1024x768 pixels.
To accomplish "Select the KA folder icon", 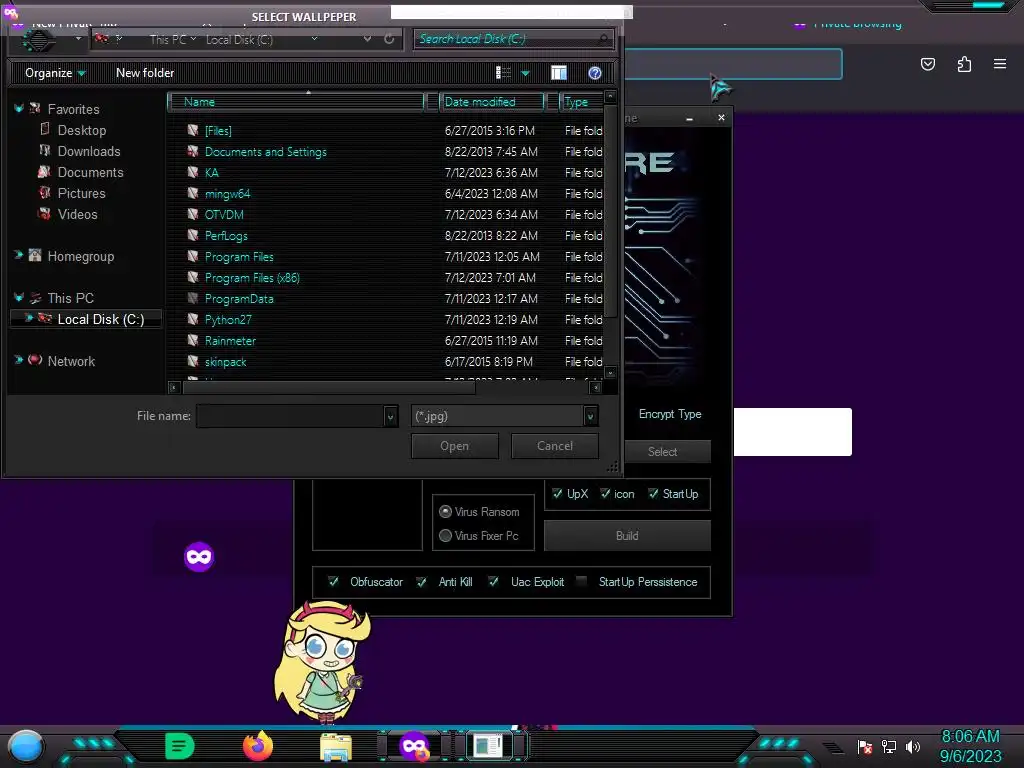I will click(x=193, y=172).
